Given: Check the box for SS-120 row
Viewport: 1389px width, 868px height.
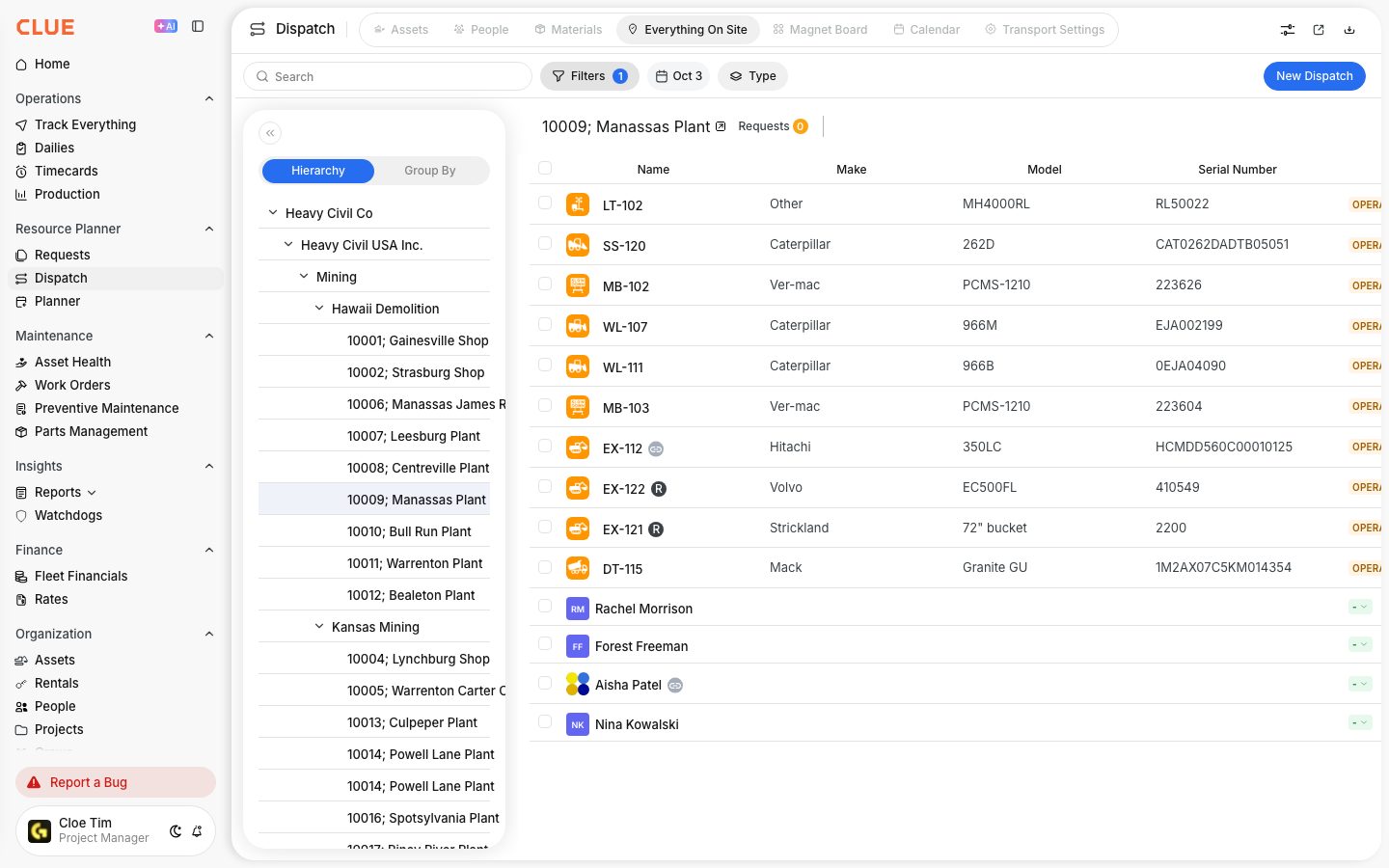Looking at the screenshot, I should click(545, 244).
